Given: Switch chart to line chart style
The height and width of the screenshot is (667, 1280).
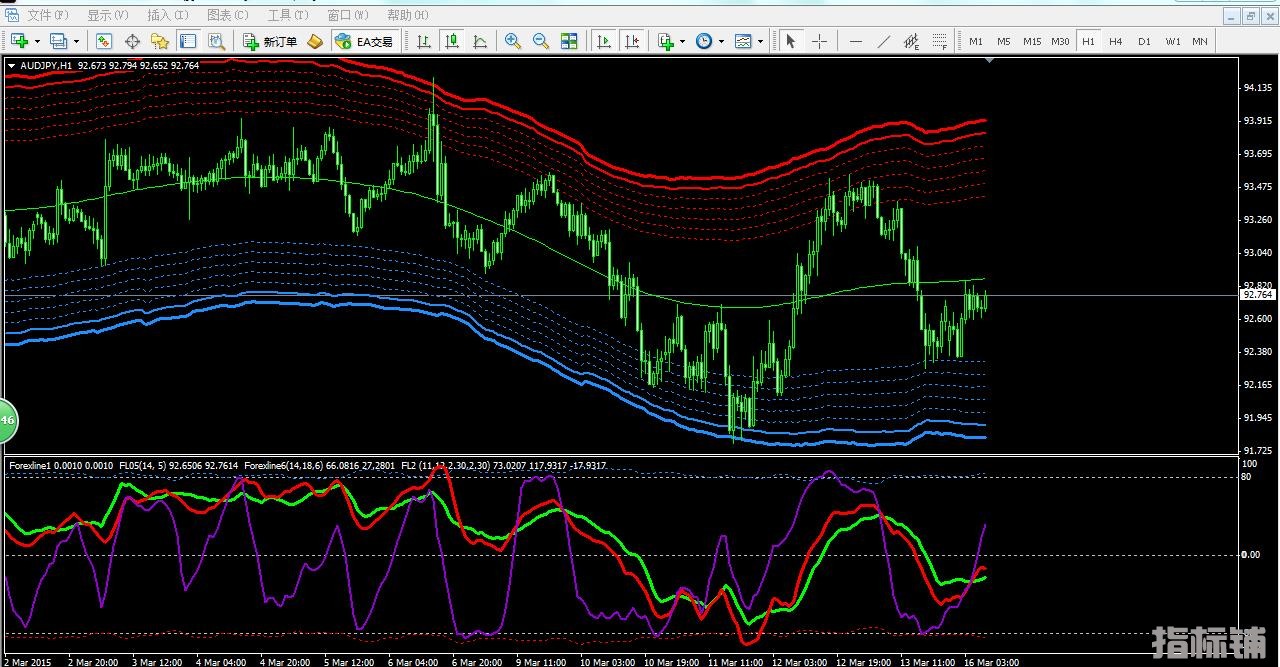Looking at the screenshot, I should coord(480,41).
